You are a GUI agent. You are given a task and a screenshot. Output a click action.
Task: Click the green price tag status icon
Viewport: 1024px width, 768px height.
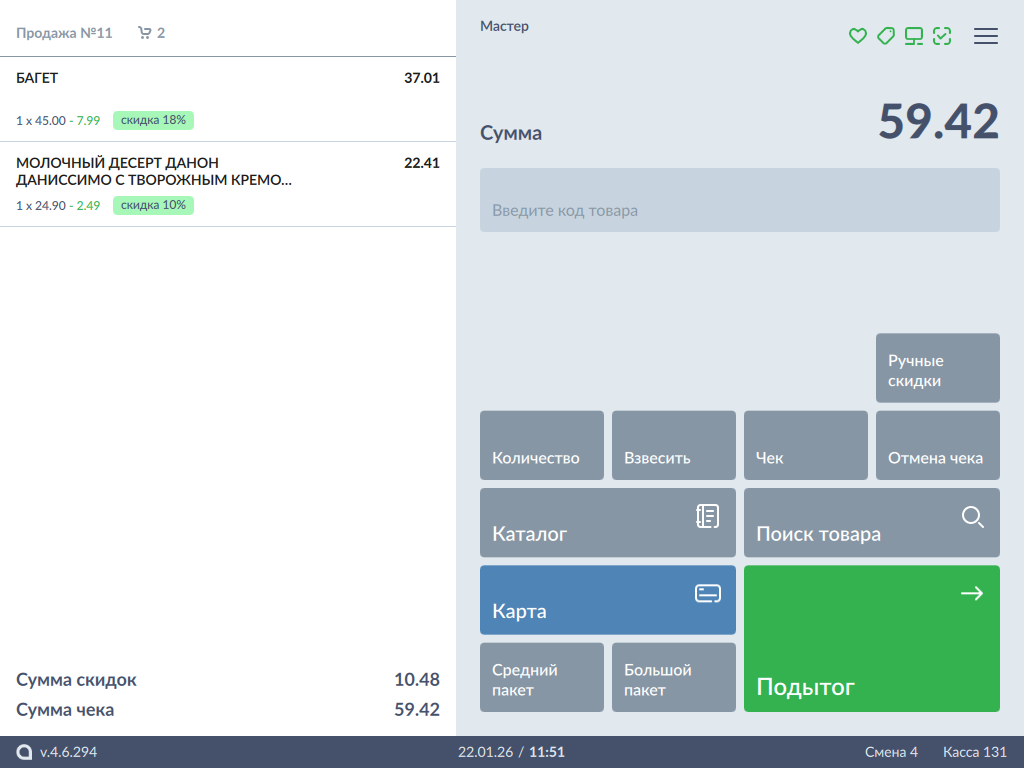pyautogui.click(x=885, y=36)
